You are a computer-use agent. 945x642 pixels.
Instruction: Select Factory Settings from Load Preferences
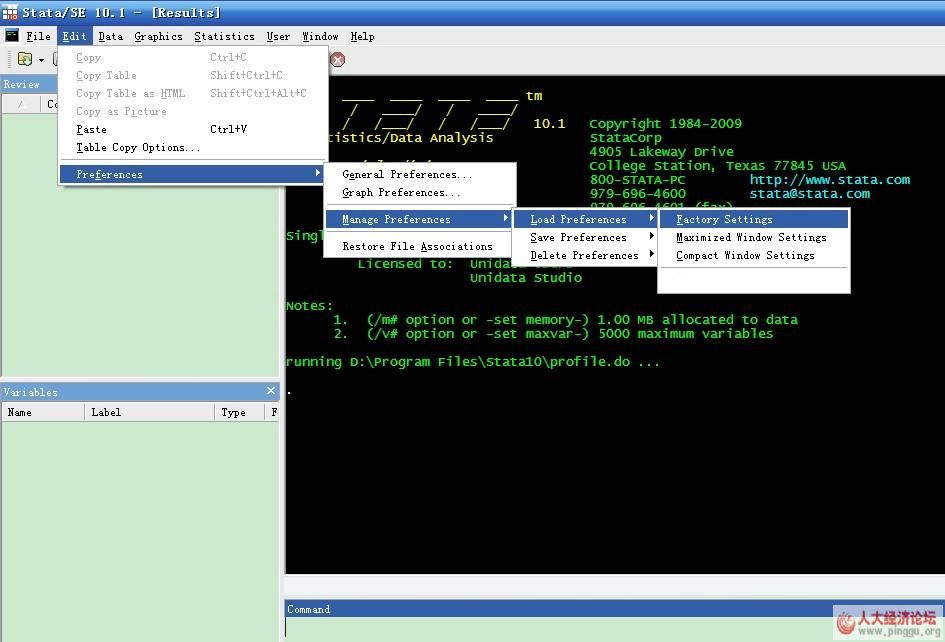[724, 220]
